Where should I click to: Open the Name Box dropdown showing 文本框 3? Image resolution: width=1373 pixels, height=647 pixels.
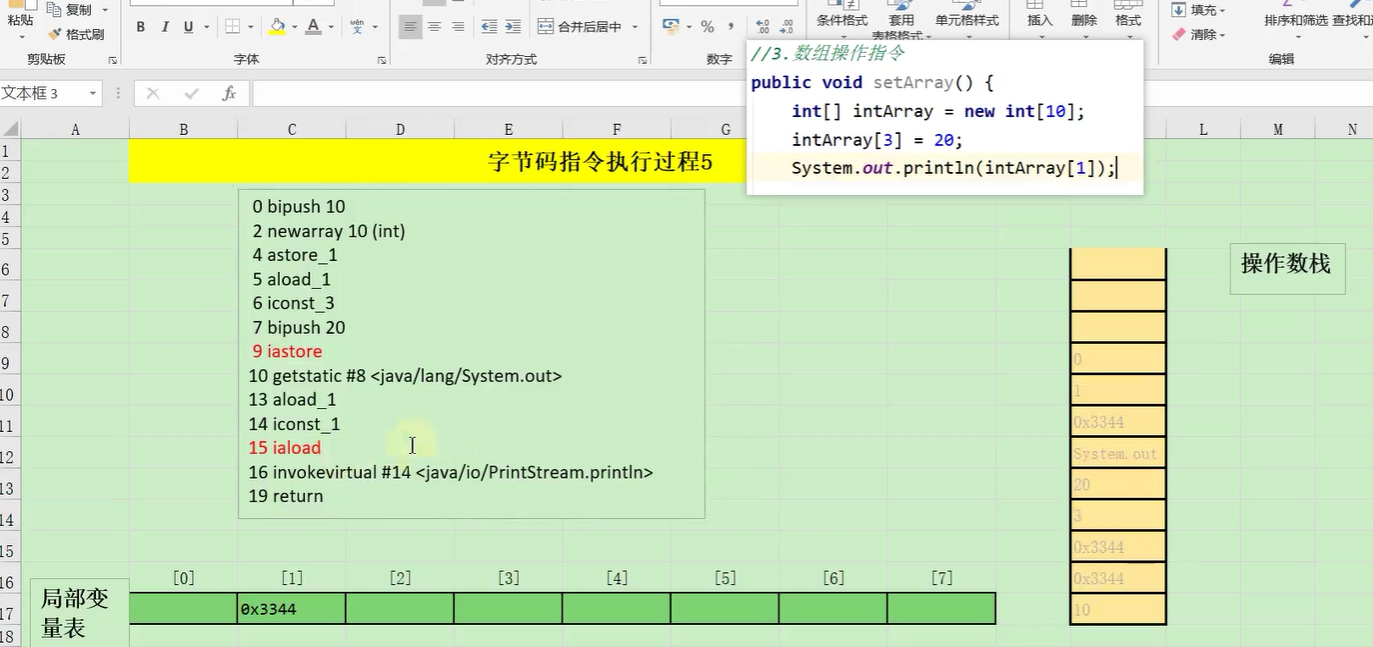pos(92,93)
